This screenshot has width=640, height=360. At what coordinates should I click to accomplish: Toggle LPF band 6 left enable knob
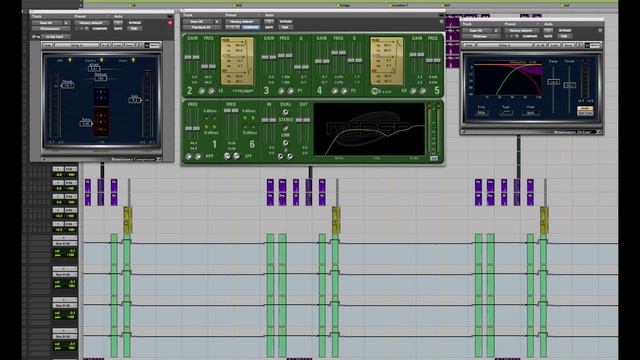pyautogui.click(x=227, y=156)
